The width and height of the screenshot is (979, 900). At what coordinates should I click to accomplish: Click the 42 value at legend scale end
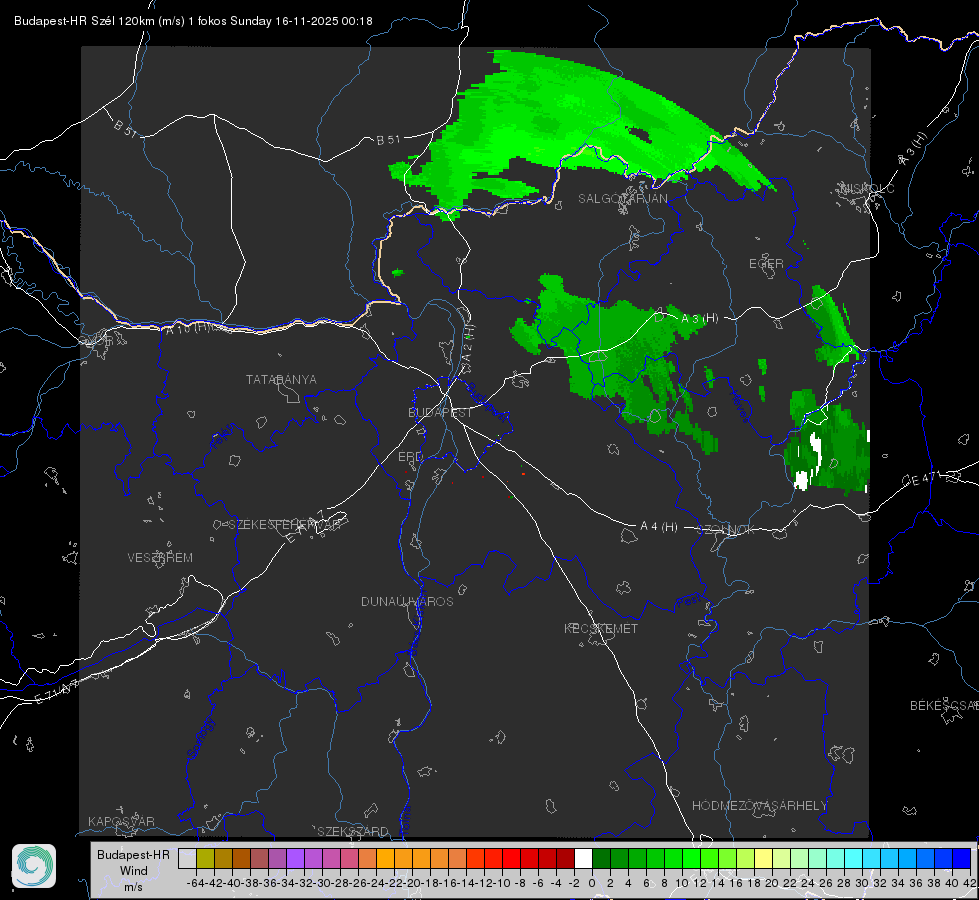970,883
